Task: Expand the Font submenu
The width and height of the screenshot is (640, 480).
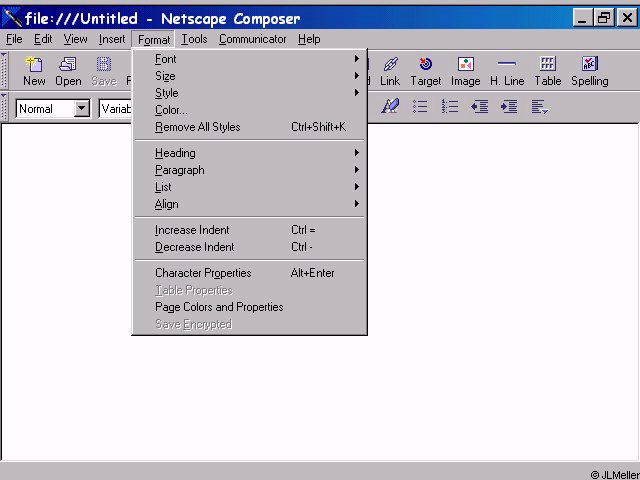Action: [x=249, y=59]
